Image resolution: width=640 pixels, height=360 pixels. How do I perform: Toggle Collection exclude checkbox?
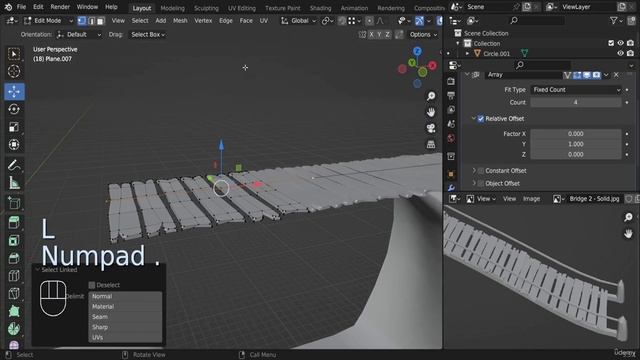tap(611, 43)
